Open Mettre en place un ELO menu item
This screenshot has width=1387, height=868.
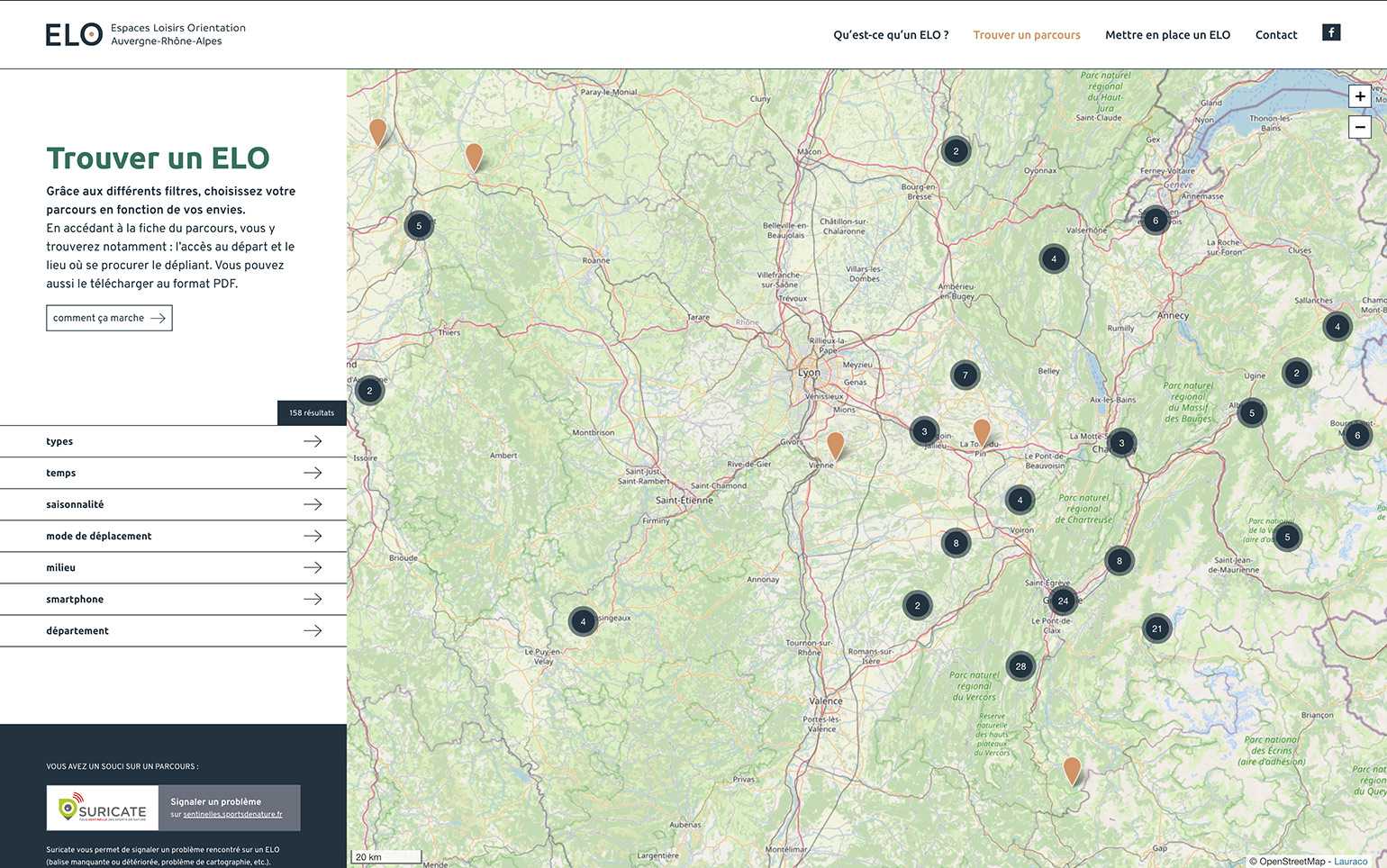point(1167,35)
